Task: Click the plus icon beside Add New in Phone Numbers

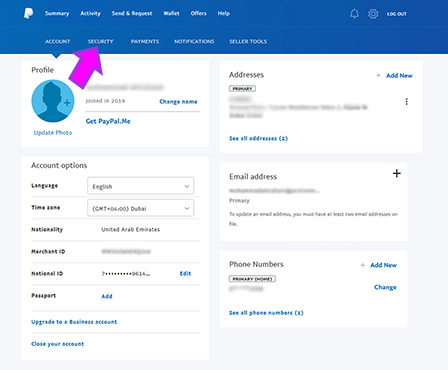Action: click(362, 265)
